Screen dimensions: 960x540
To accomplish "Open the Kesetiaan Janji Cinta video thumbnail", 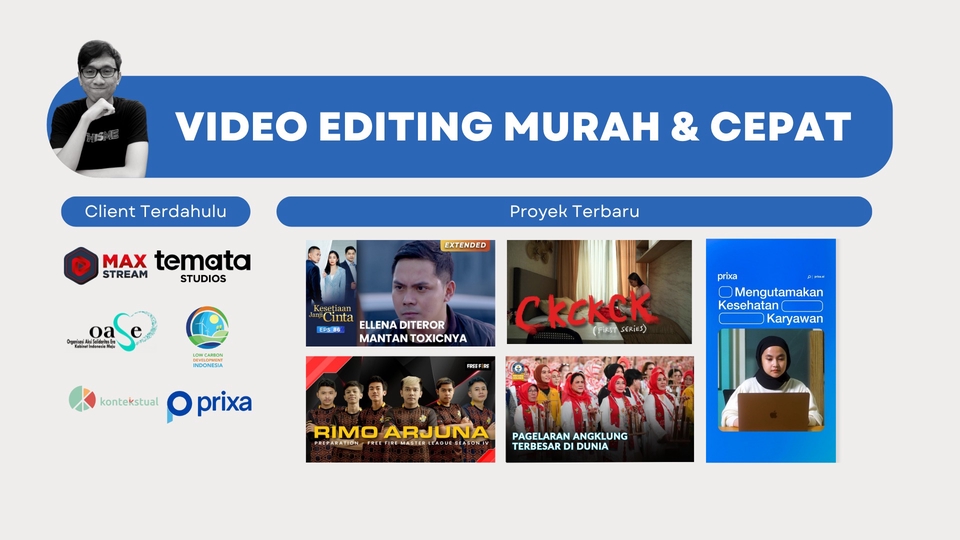I will pos(400,293).
